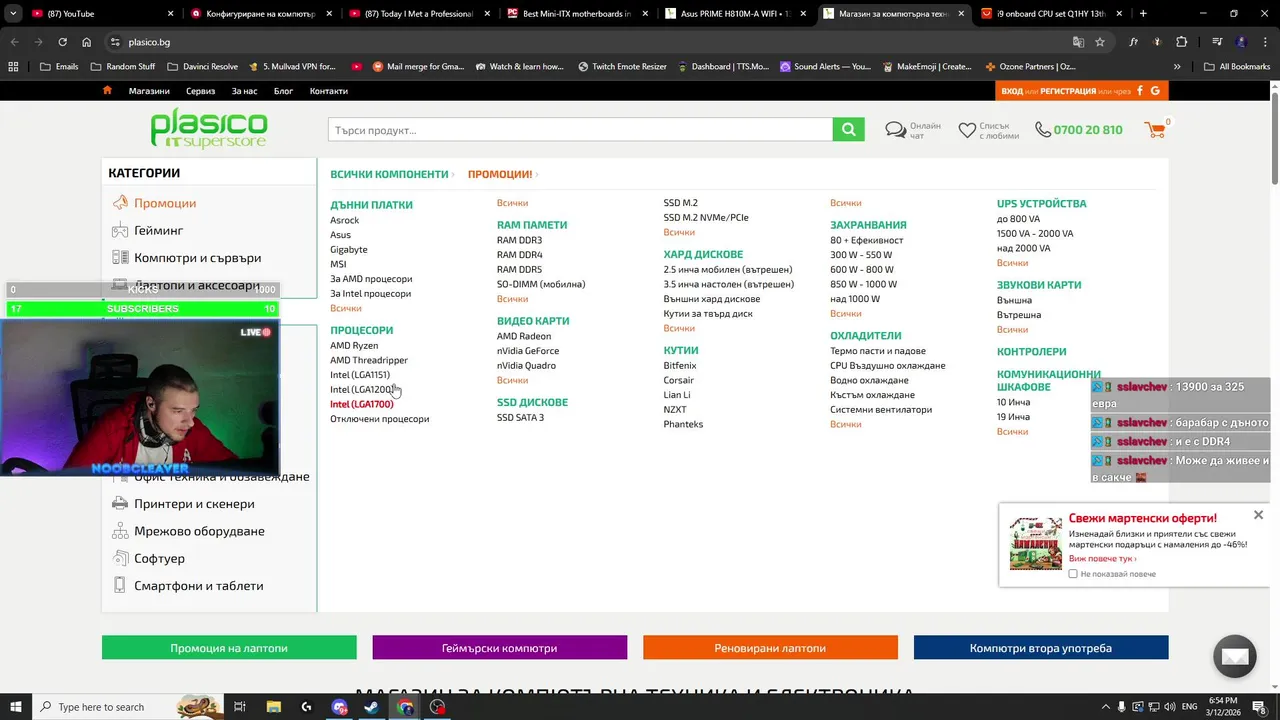Viewport: 1280px width, 720px height.
Task: Open the Chrome extensions puzzle icon
Action: pos(1182,42)
